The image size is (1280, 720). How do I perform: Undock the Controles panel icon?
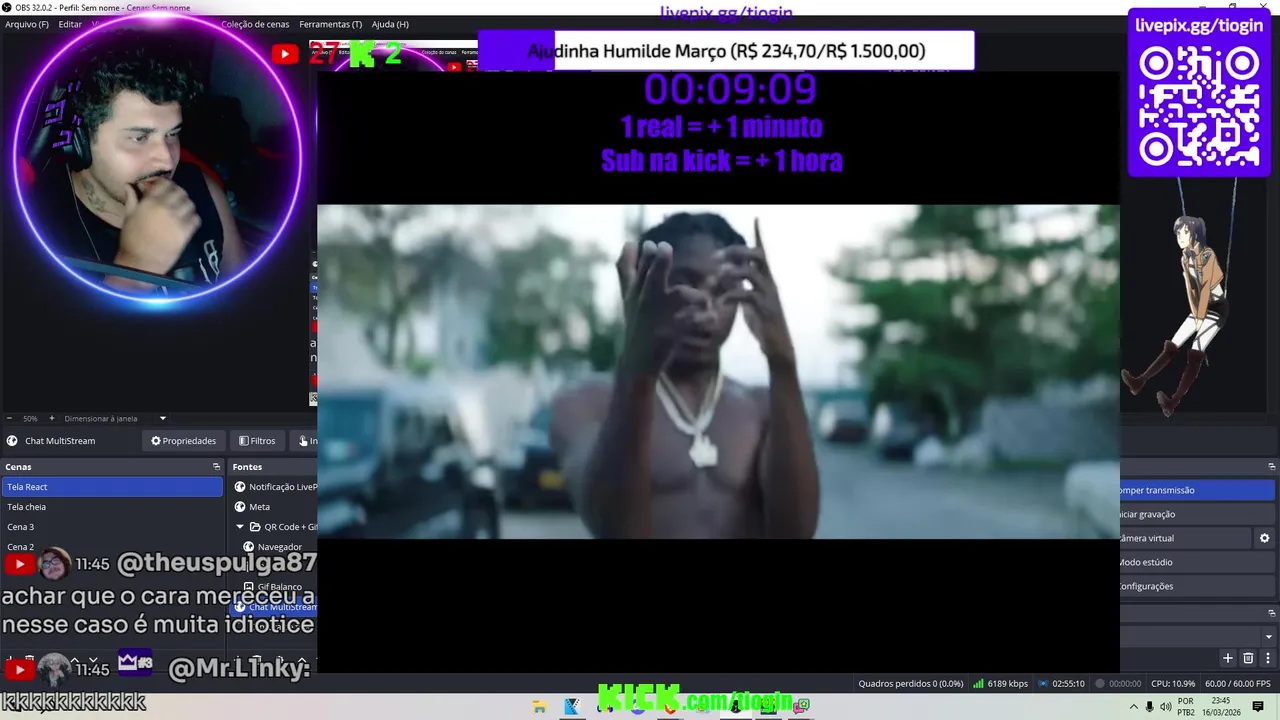1271,467
